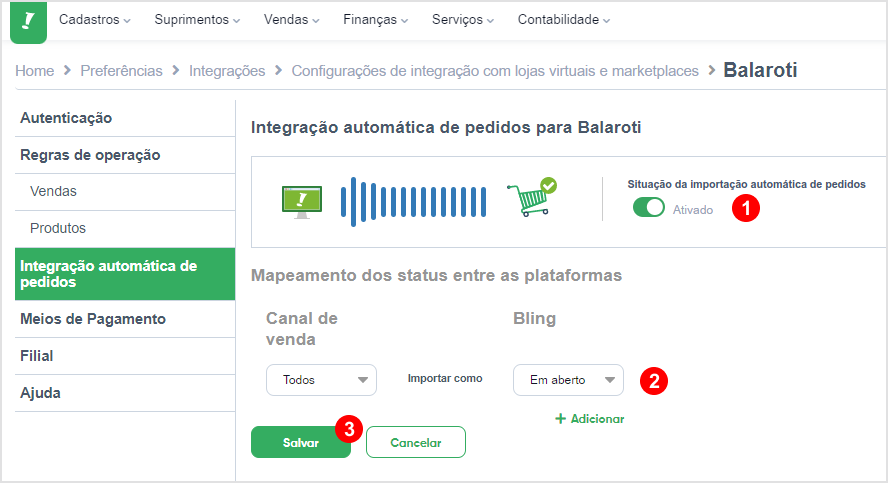888x483 pixels.
Task: Select Produtos sub-item in sidebar
Action: (x=125, y=228)
